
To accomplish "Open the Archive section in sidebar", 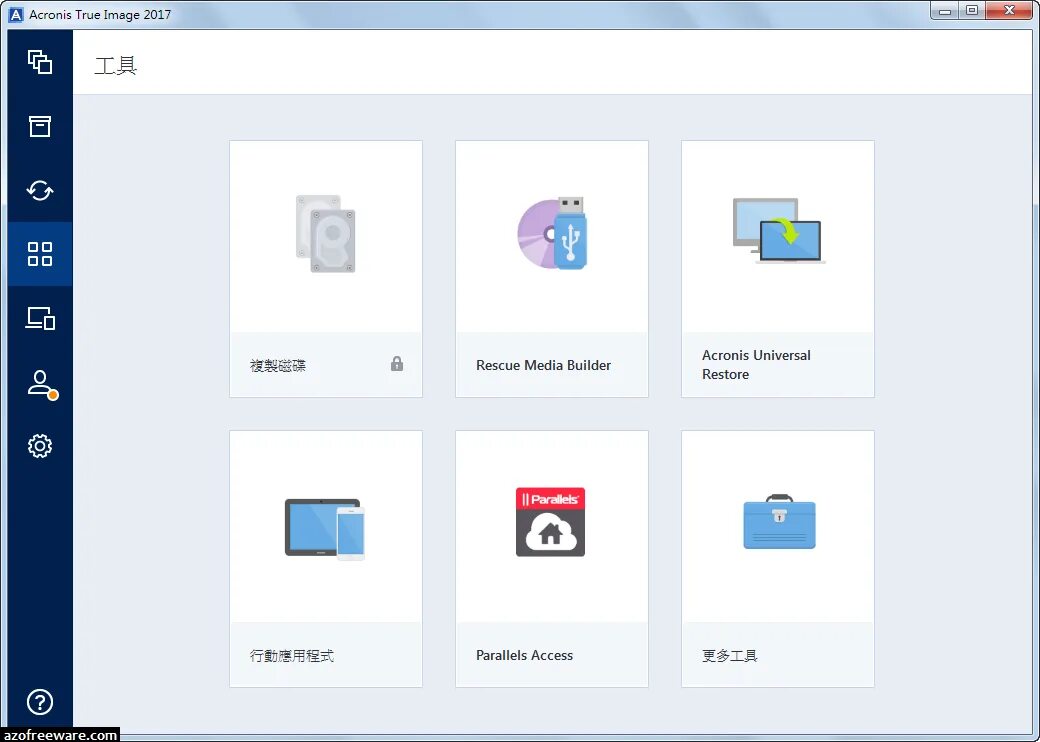I will click(40, 126).
